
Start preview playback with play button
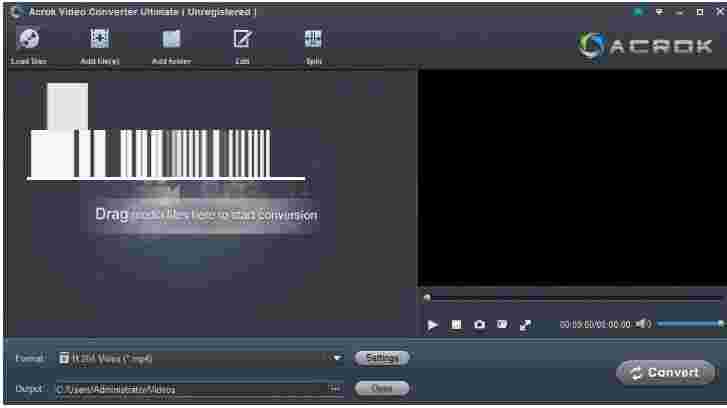[433, 325]
